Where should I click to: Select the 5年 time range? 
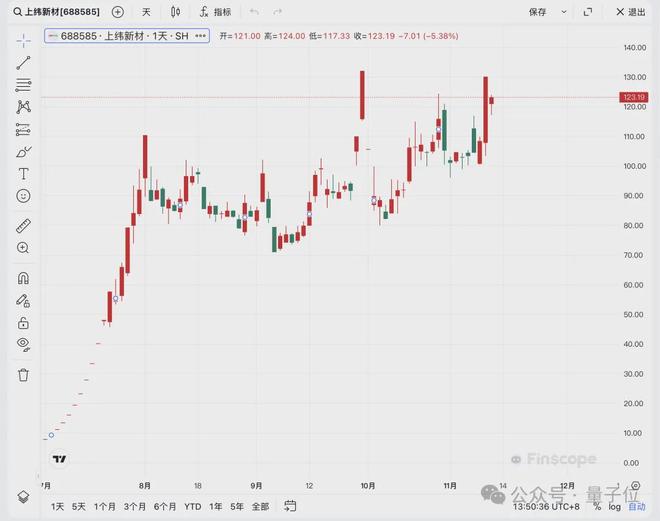pos(237,507)
